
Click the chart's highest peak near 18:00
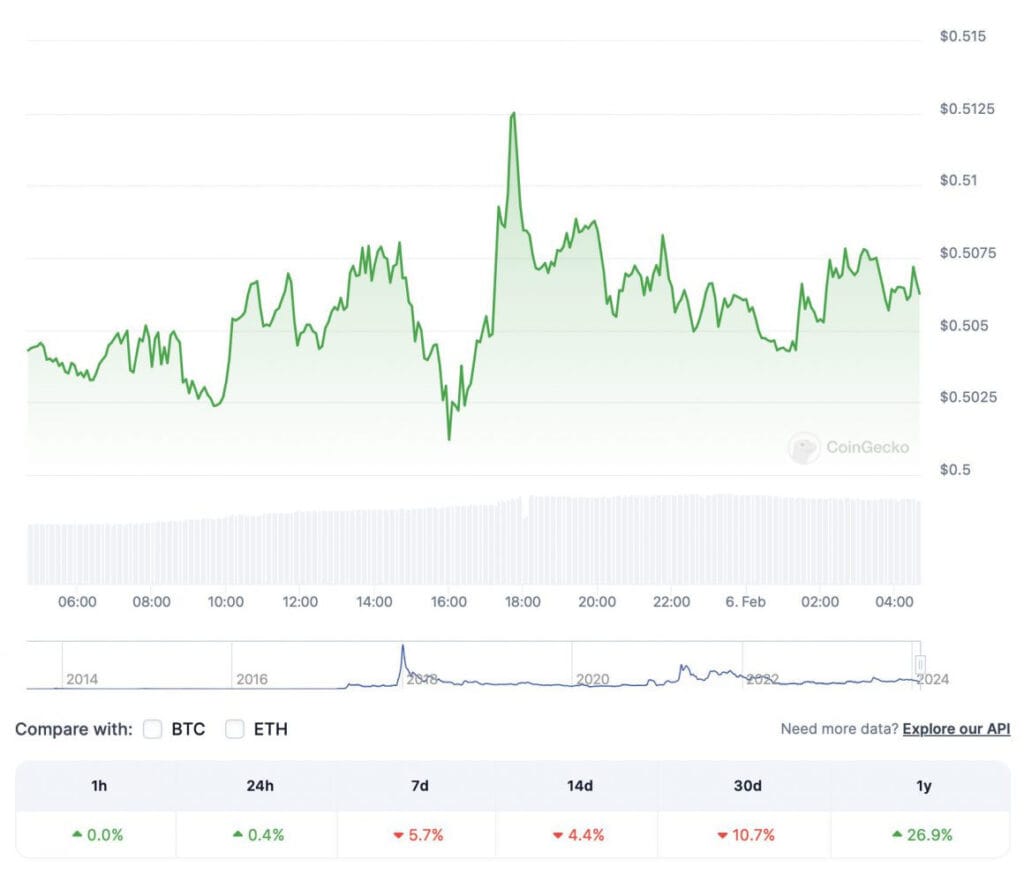coord(513,114)
